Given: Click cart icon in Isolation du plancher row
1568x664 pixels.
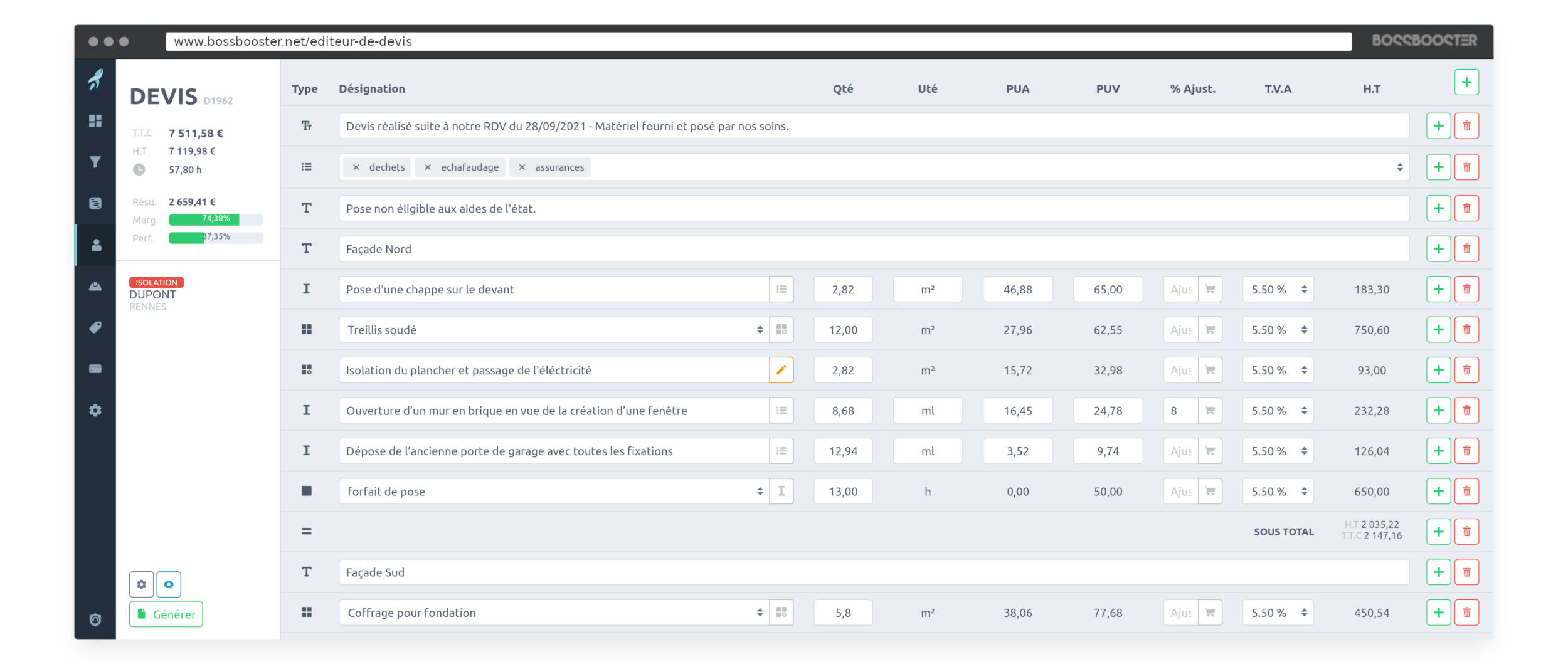Looking at the screenshot, I should pos(1210,370).
